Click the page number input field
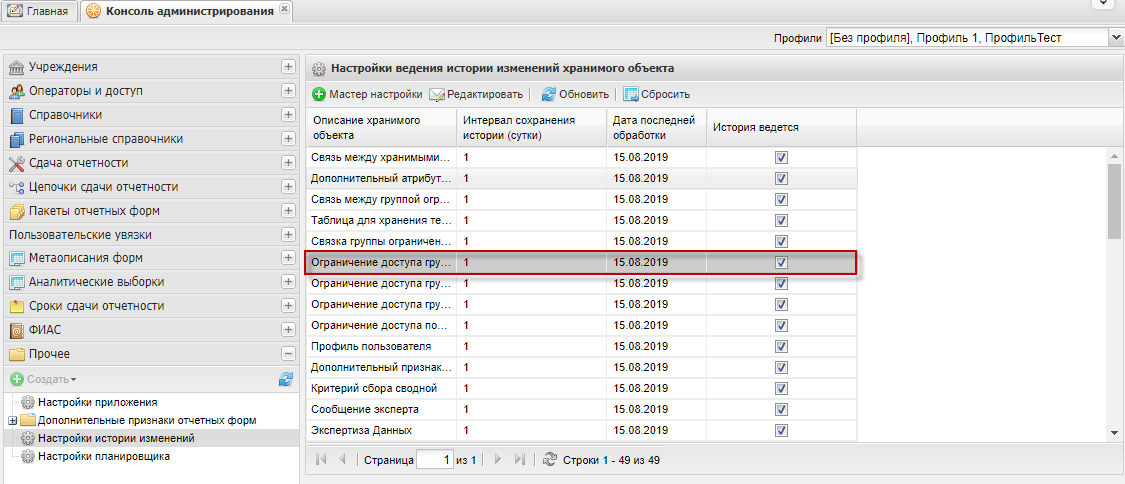Viewport: 1125px width, 484px height. click(x=433, y=460)
